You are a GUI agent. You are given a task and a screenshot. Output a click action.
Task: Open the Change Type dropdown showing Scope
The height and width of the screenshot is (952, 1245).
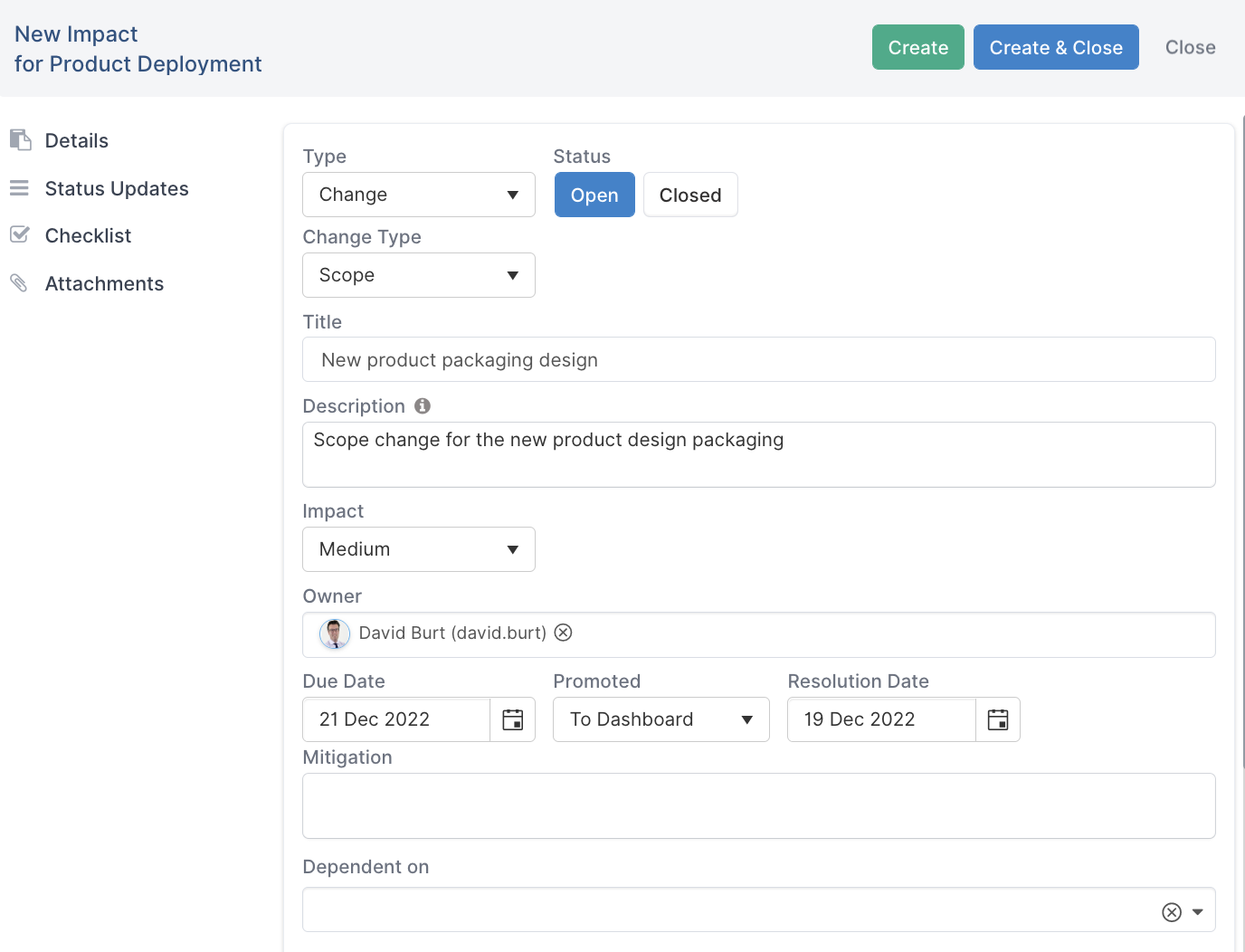tap(419, 275)
